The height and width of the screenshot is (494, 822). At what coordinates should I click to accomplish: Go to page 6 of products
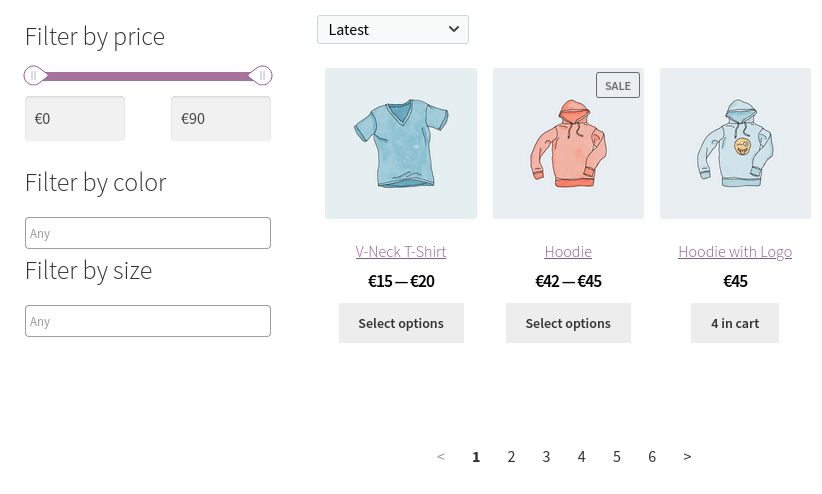652,457
